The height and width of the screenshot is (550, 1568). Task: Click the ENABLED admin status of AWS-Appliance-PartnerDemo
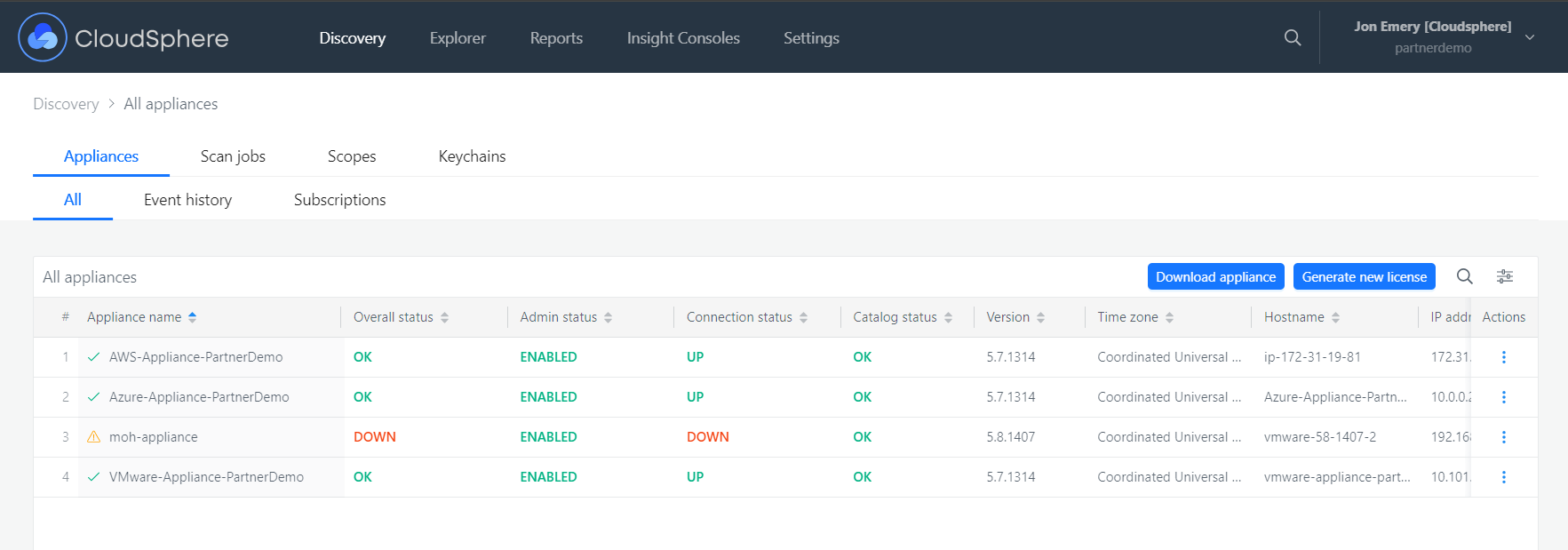pyautogui.click(x=548, y=357)
